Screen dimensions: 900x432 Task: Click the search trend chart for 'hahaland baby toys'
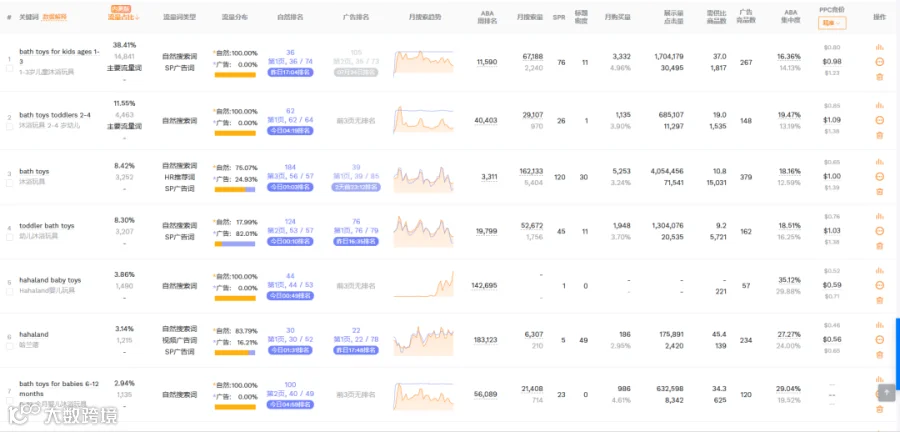click(424, 284)
